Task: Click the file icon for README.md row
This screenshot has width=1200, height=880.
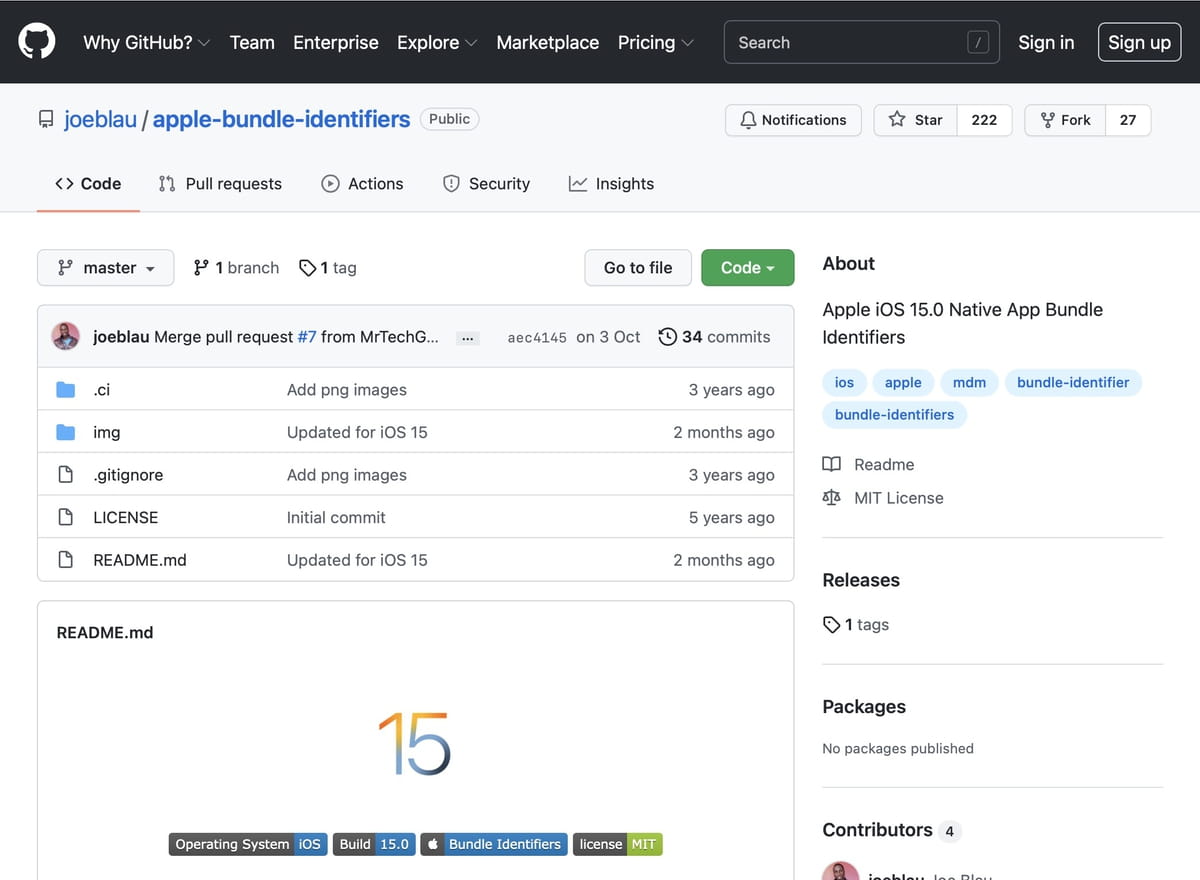Action: coord(66,560)
